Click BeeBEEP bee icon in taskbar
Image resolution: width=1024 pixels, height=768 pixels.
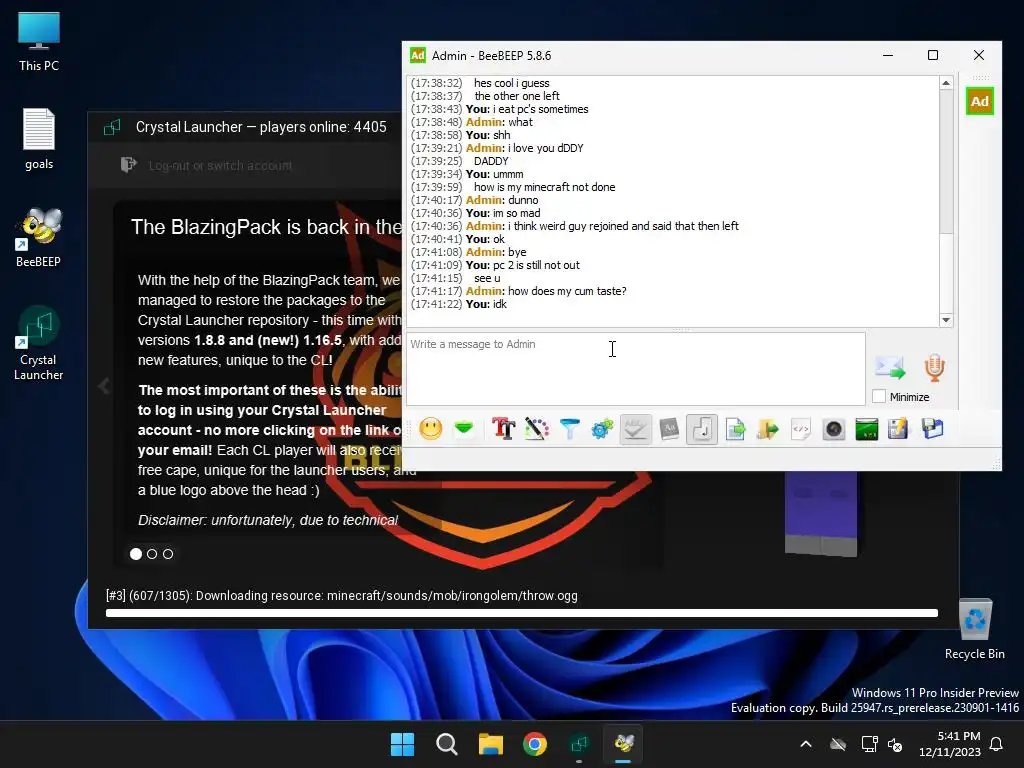623,744
